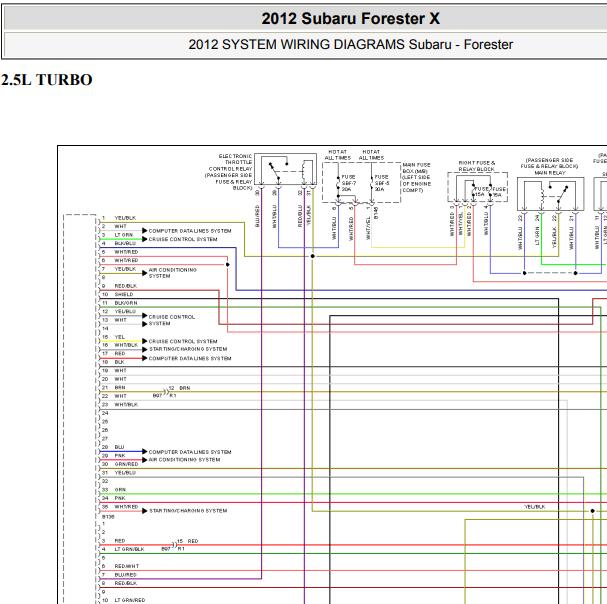
Task: Click the pin 29 "PNK" label
Action: (120, 456)
